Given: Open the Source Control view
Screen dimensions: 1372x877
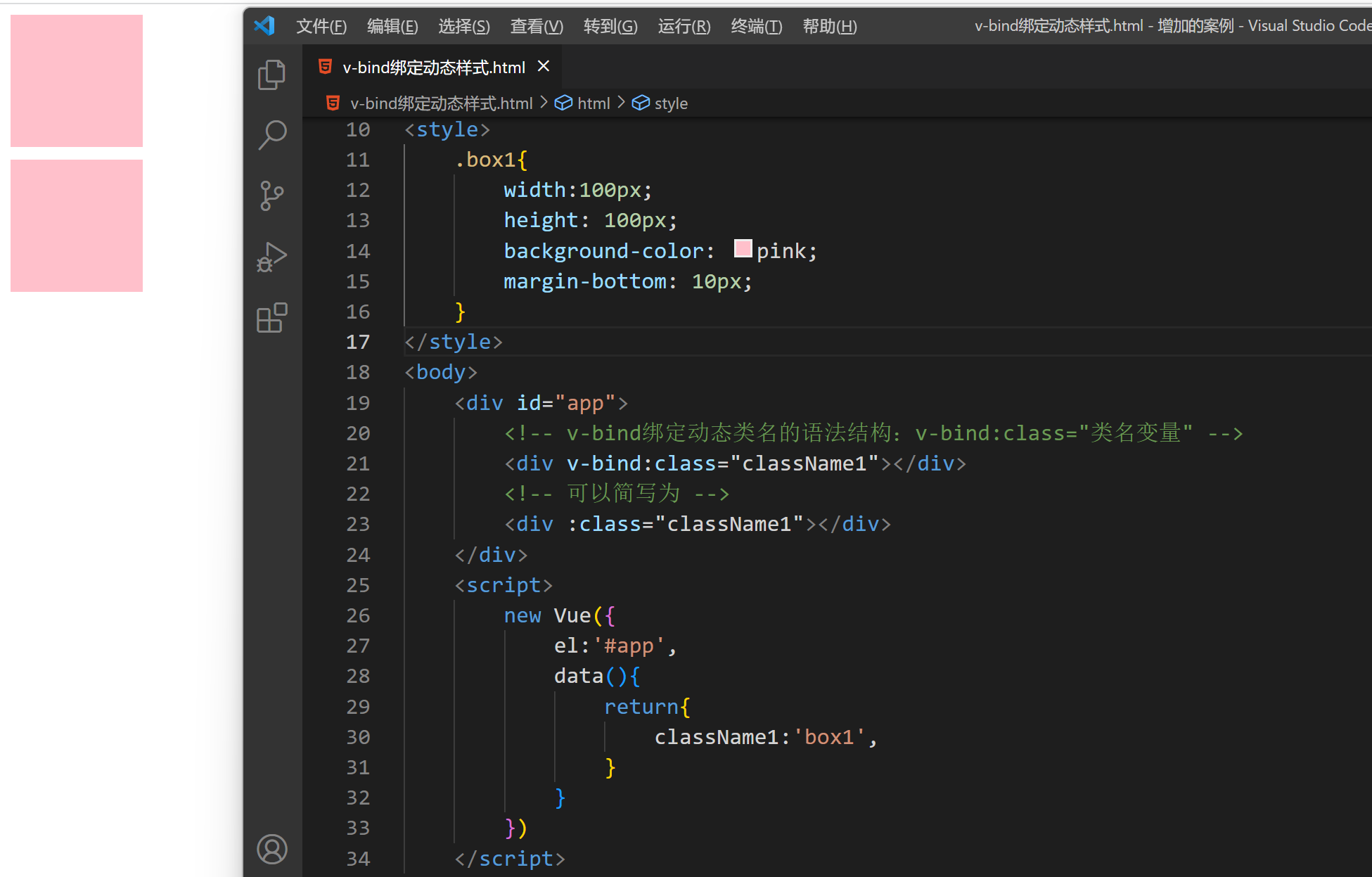Looking at the screenshot, I should 271,196.
